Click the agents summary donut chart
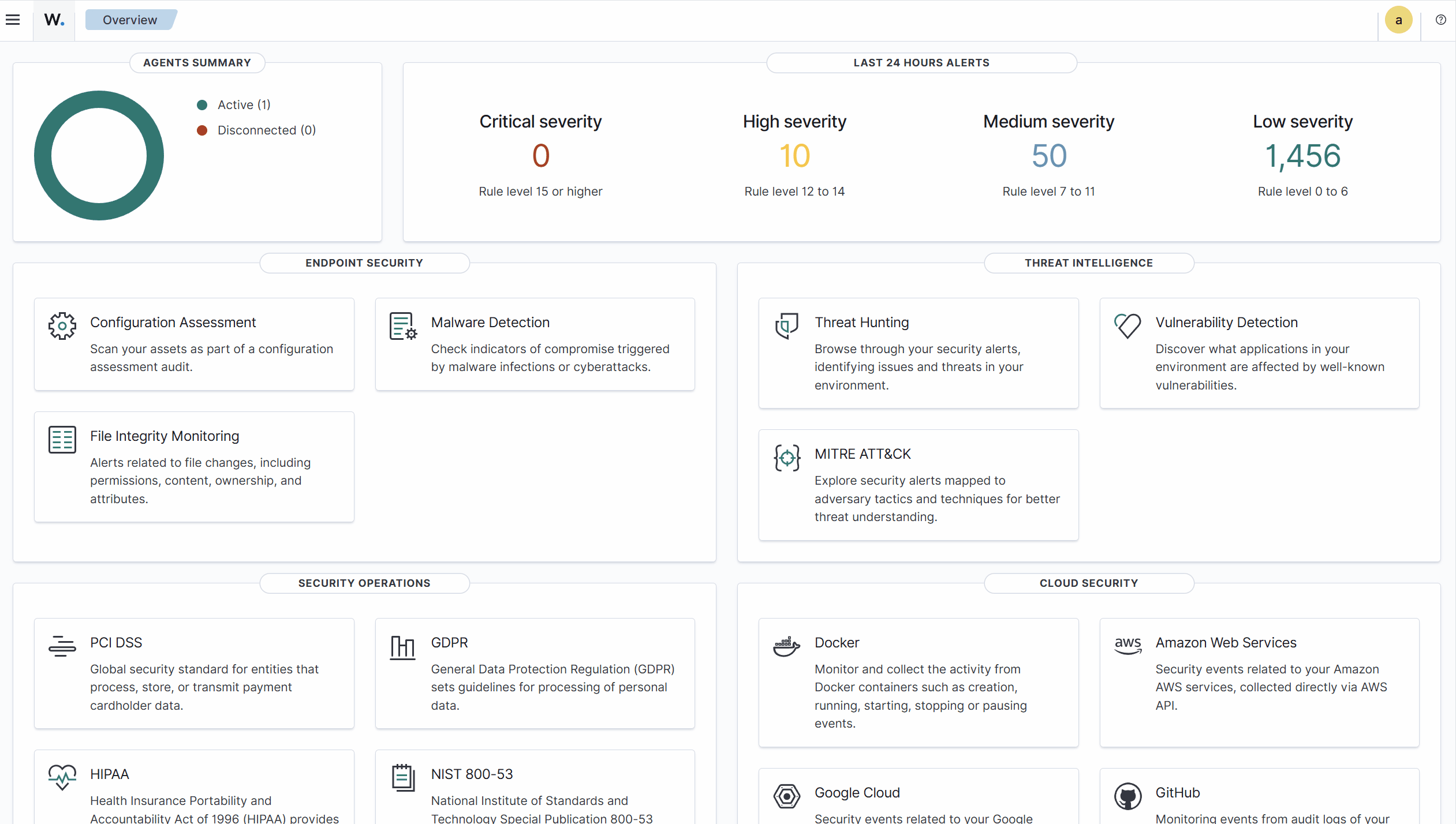Image resolution: width=1456 pixels, height=824 pixels. tap(99, 155)
